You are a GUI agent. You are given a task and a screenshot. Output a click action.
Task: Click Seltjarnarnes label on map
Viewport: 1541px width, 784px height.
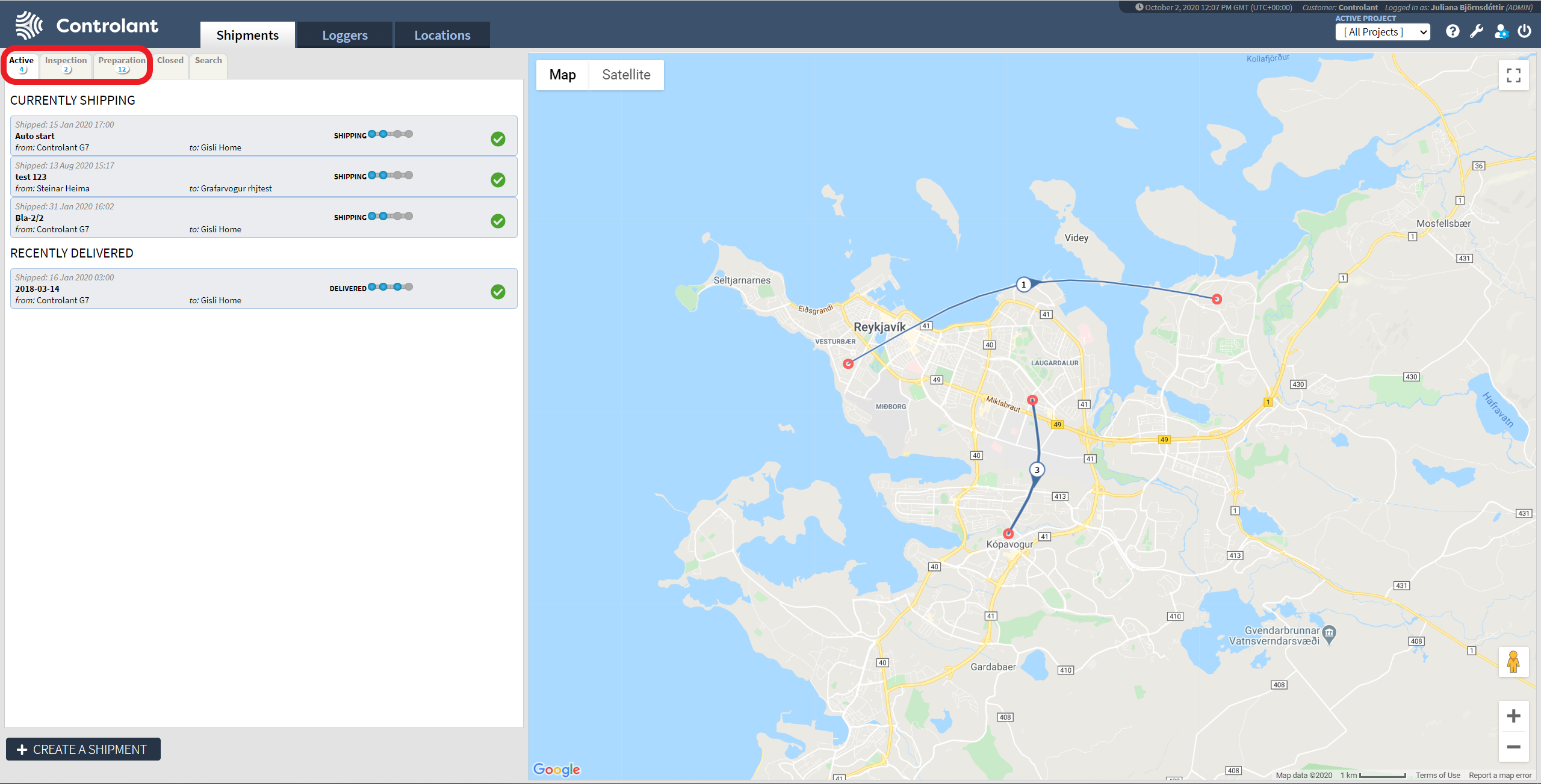tap(742, 280)
